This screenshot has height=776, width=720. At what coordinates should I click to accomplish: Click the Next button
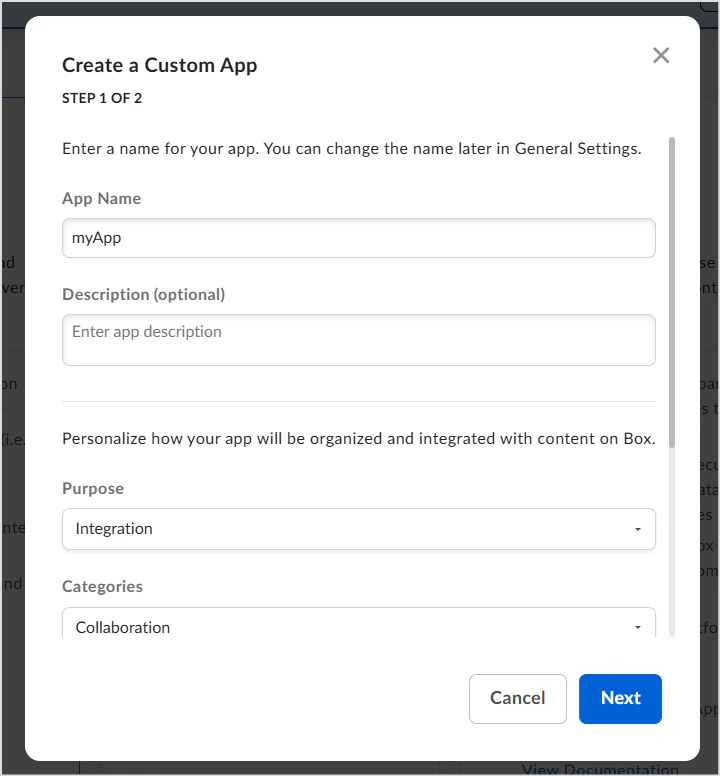pyautogui.click(x=620, y=698)
